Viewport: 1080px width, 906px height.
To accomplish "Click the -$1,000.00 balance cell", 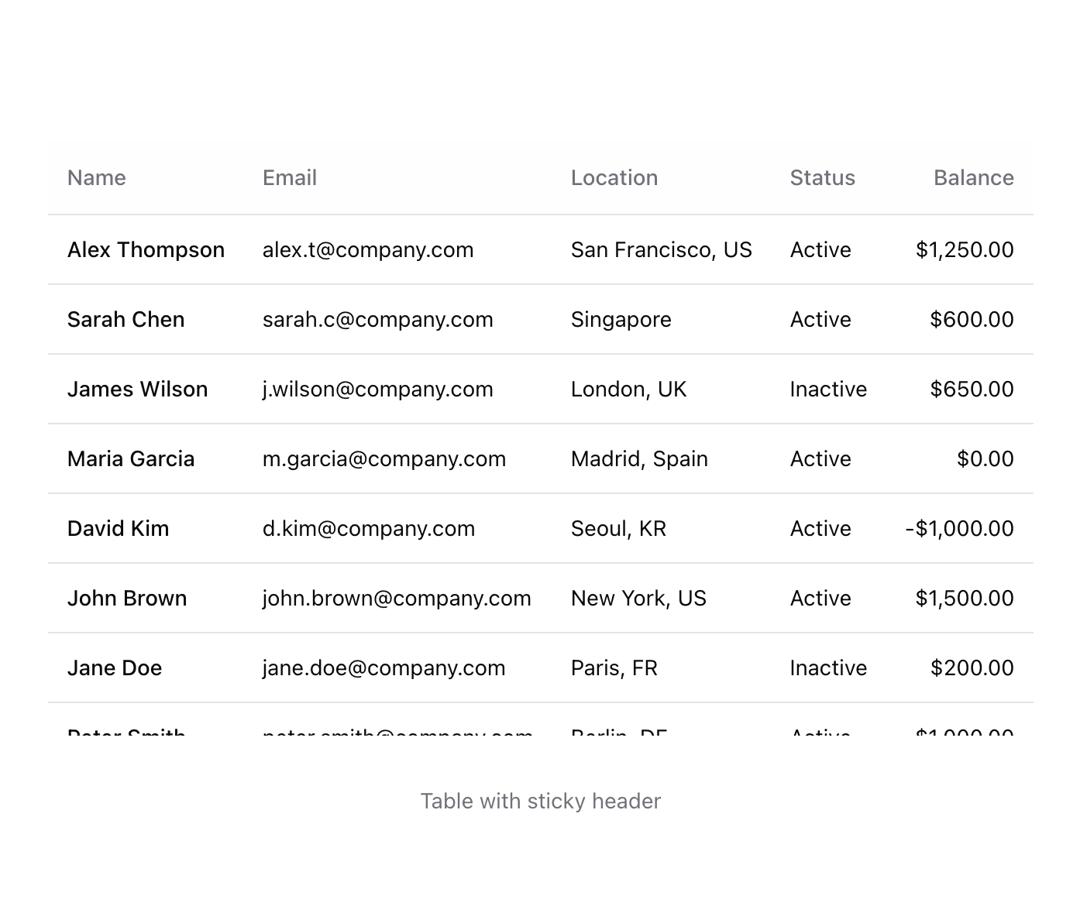I will coord(959,528).
